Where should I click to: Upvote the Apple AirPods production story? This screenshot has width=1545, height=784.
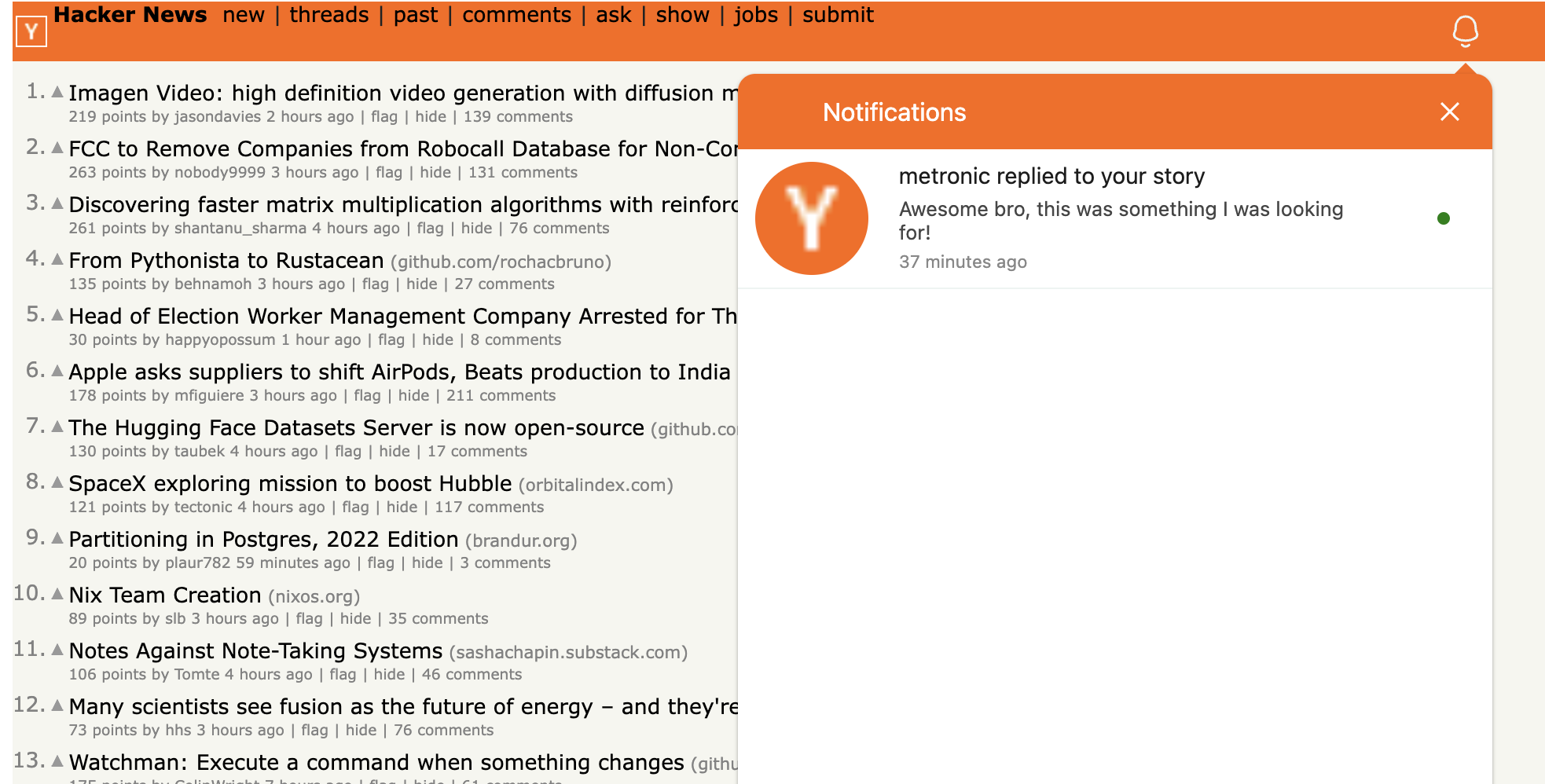tap(57, 371)
